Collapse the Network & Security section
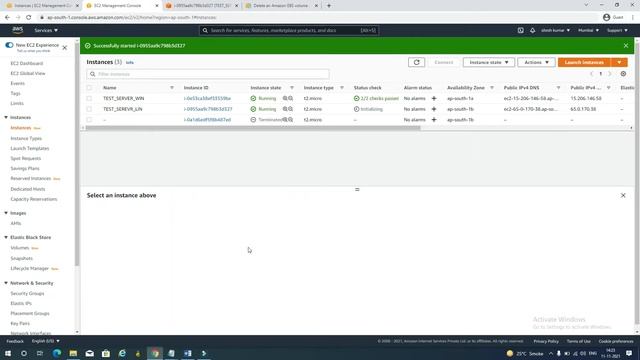The height and width of the screenshot is (360, 640). tap(6, 283)
